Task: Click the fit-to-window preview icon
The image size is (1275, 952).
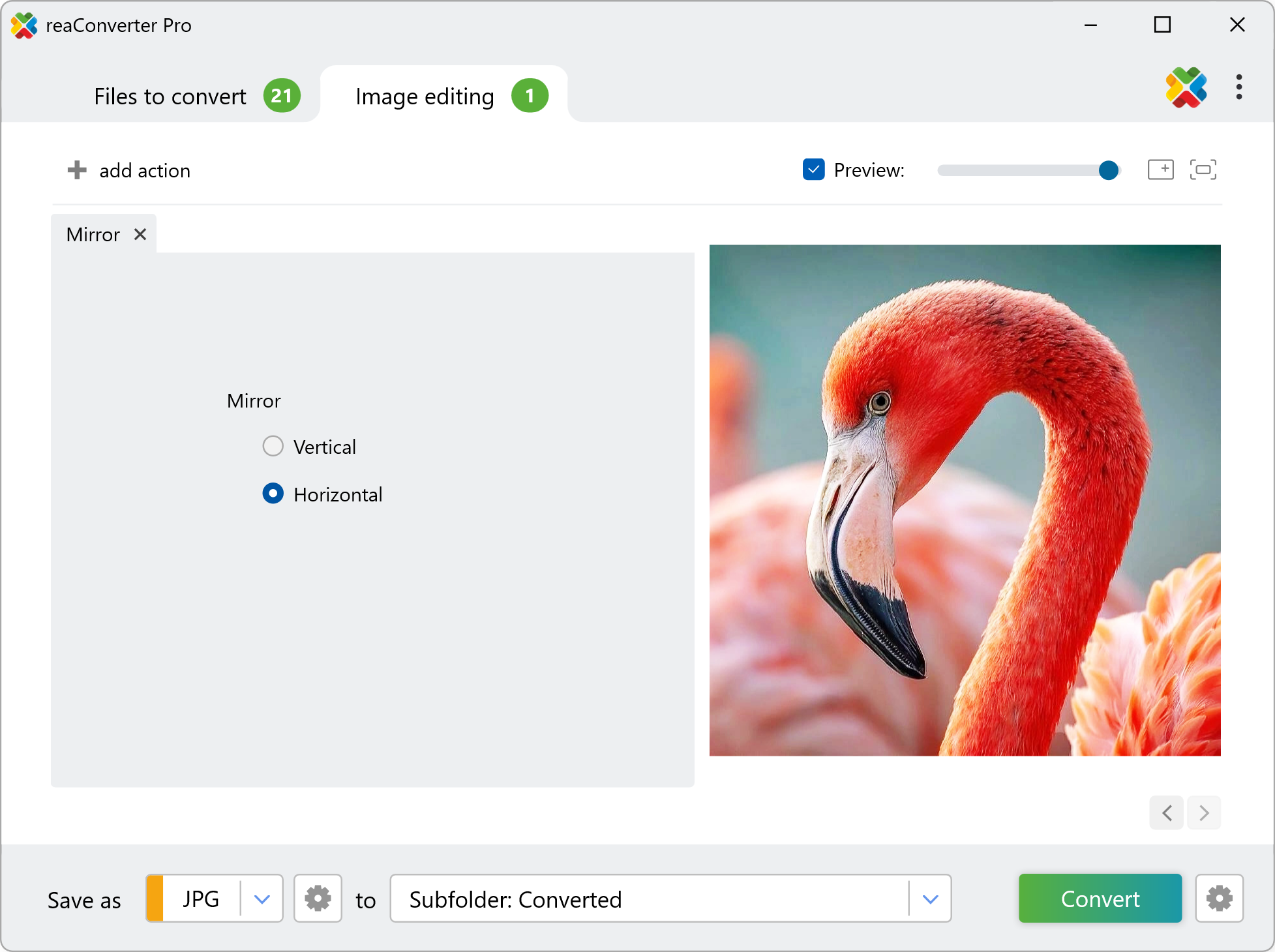Action: point(1203,170)
